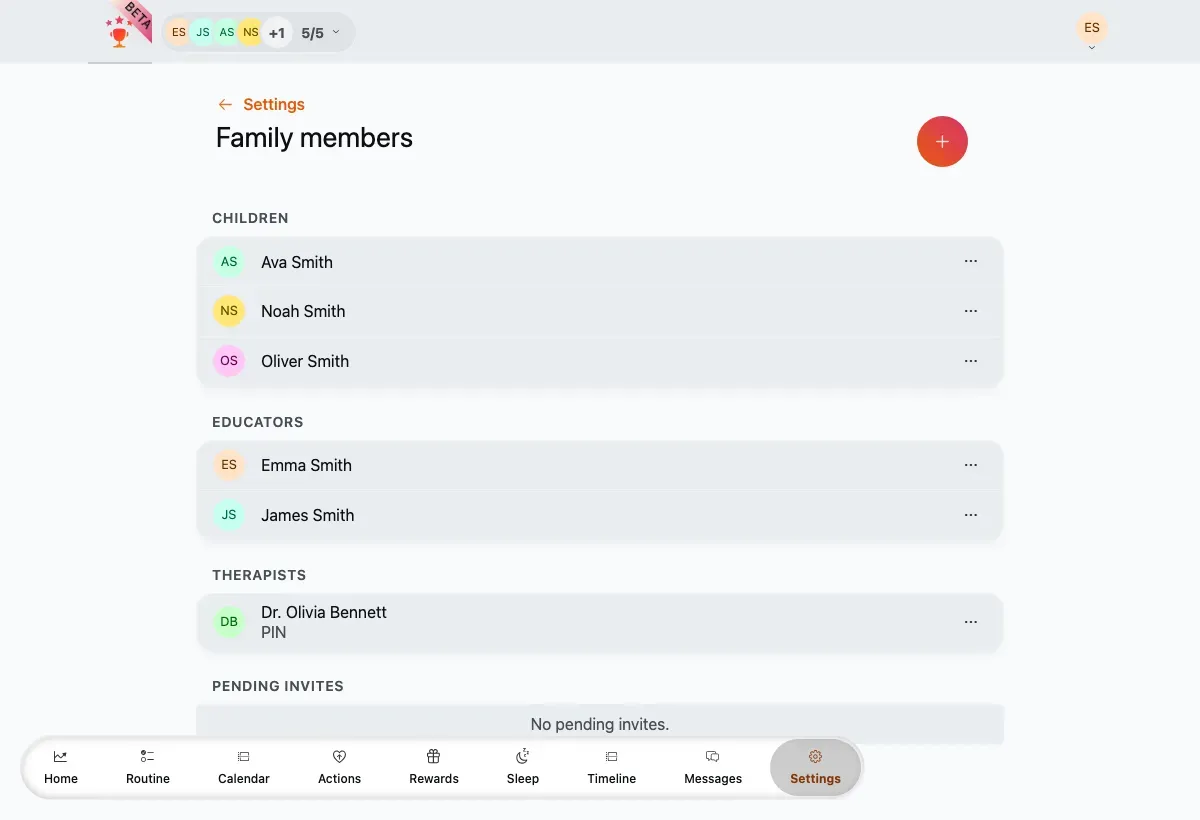This screenshot has height=820, width=1200.
Task: Open the three-dot options menu for Ava Smith
Action: point(971,261)
